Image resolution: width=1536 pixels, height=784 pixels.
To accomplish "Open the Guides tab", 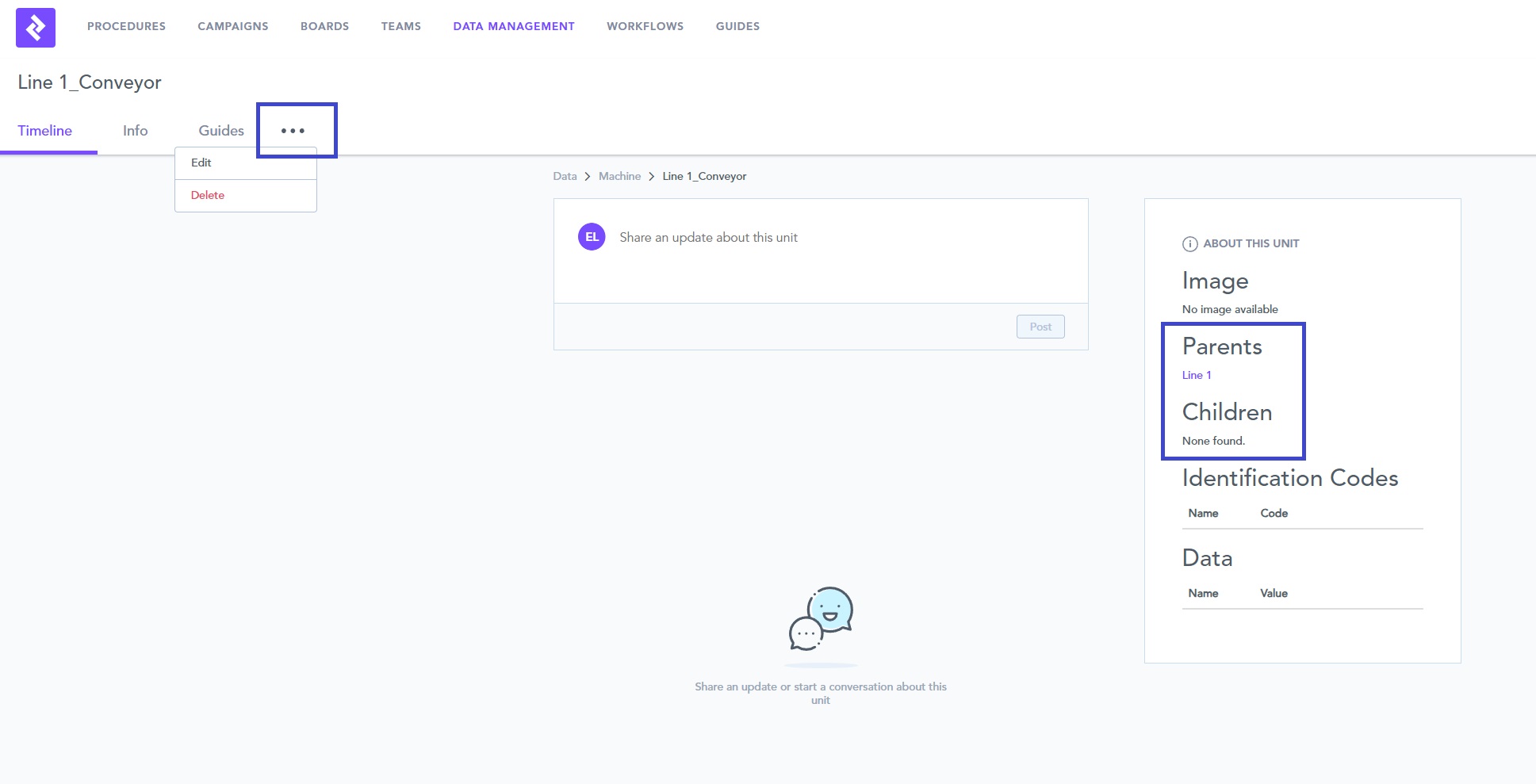I will [221, 131].
